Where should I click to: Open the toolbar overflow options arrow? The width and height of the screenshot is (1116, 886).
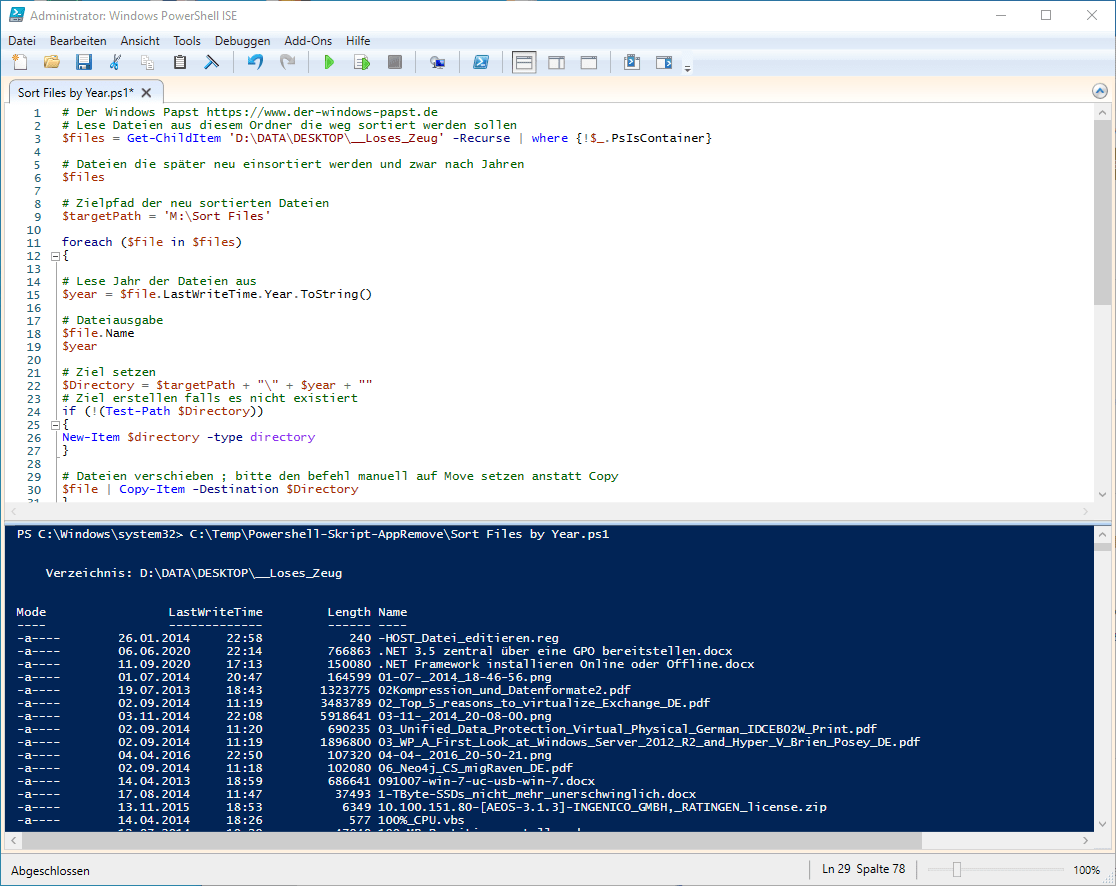point(687,68)
